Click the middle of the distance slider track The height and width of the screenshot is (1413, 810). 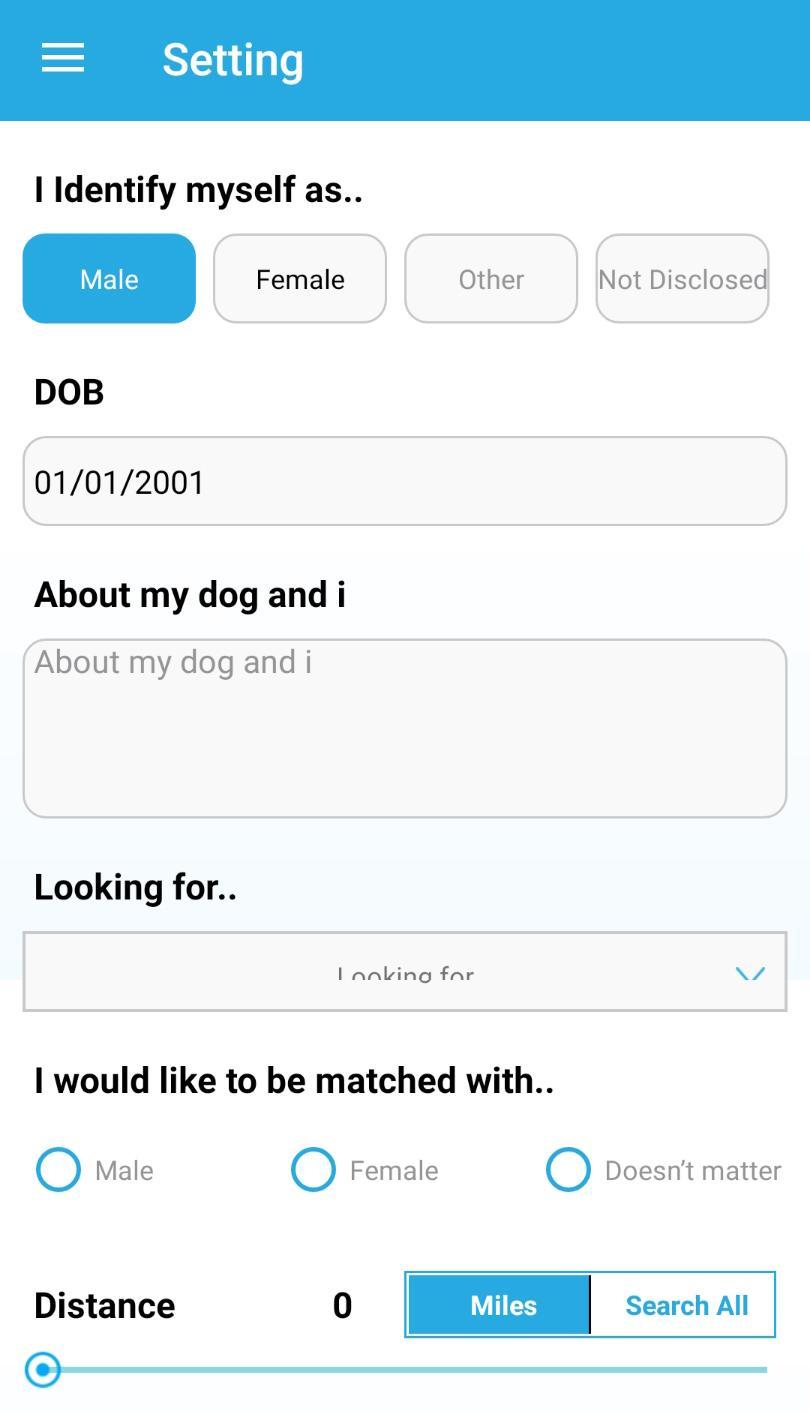click(x=405, y=1369)
